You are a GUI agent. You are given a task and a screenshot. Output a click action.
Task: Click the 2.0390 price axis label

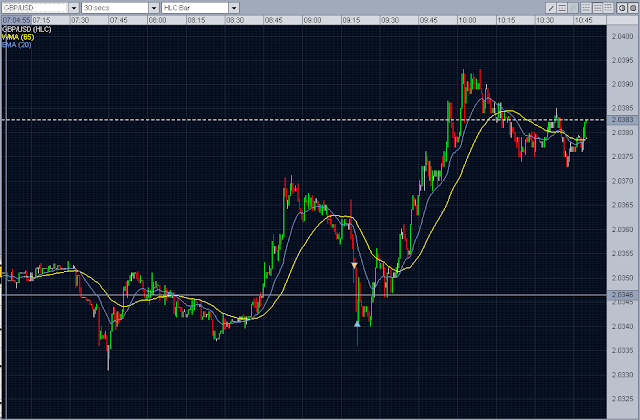point(622,84)
